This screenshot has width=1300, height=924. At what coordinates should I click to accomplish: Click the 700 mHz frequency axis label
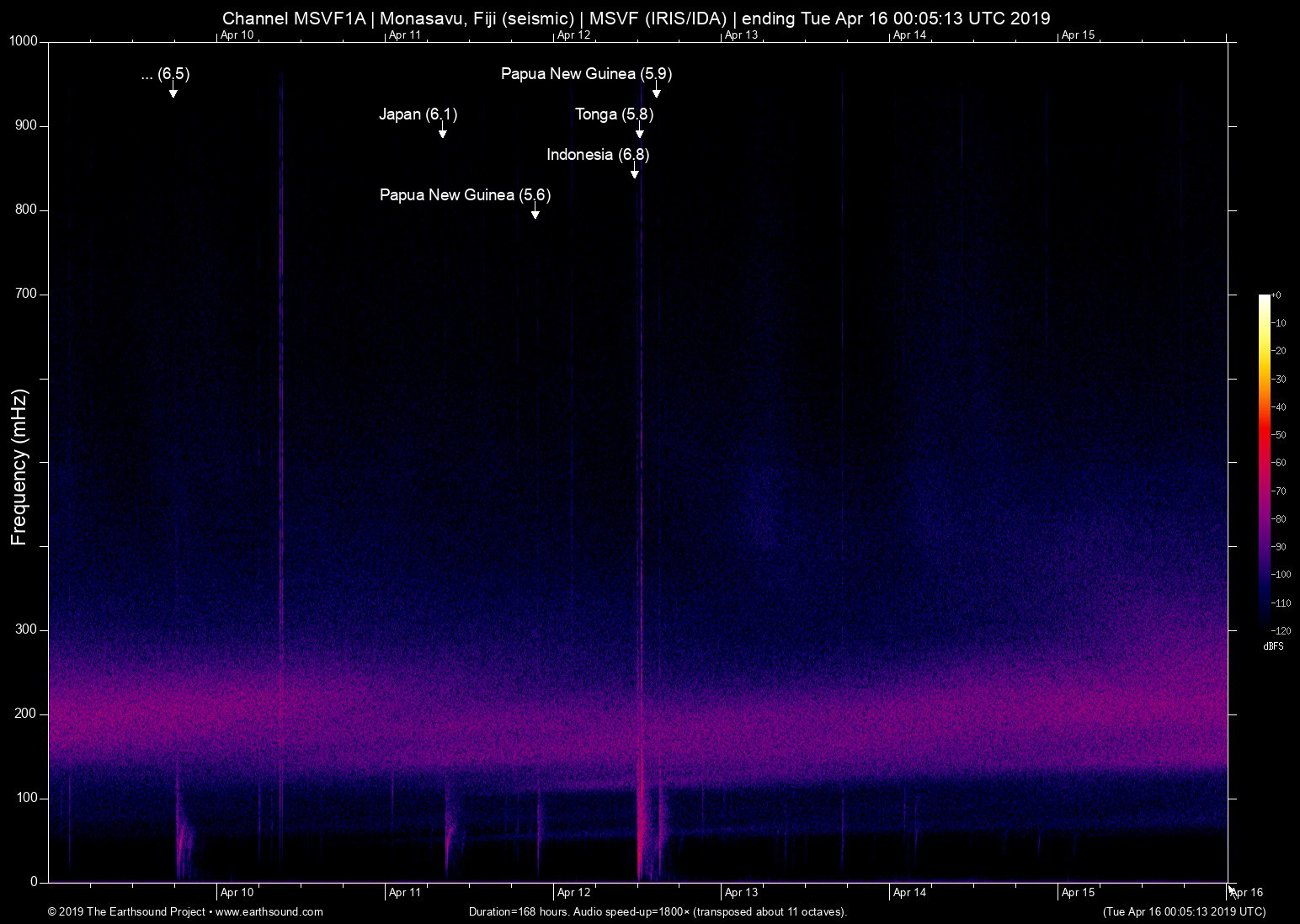(x=26, y=293)
